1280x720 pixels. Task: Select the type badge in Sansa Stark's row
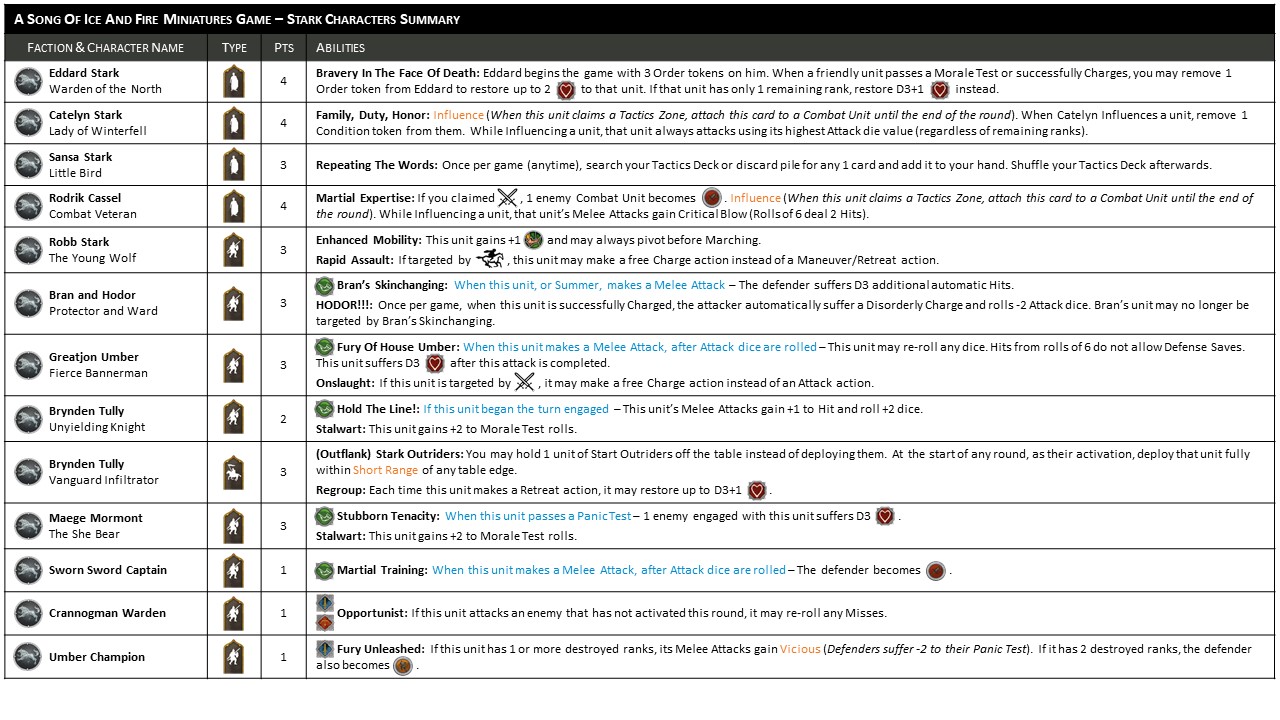(x=233, y=165)
